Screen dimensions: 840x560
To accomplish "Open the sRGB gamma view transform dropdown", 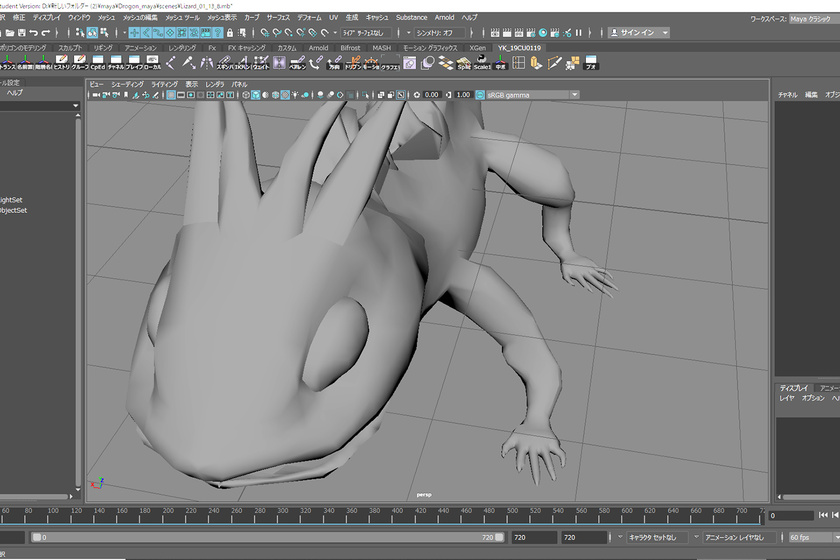I will [x=574, y=95].
